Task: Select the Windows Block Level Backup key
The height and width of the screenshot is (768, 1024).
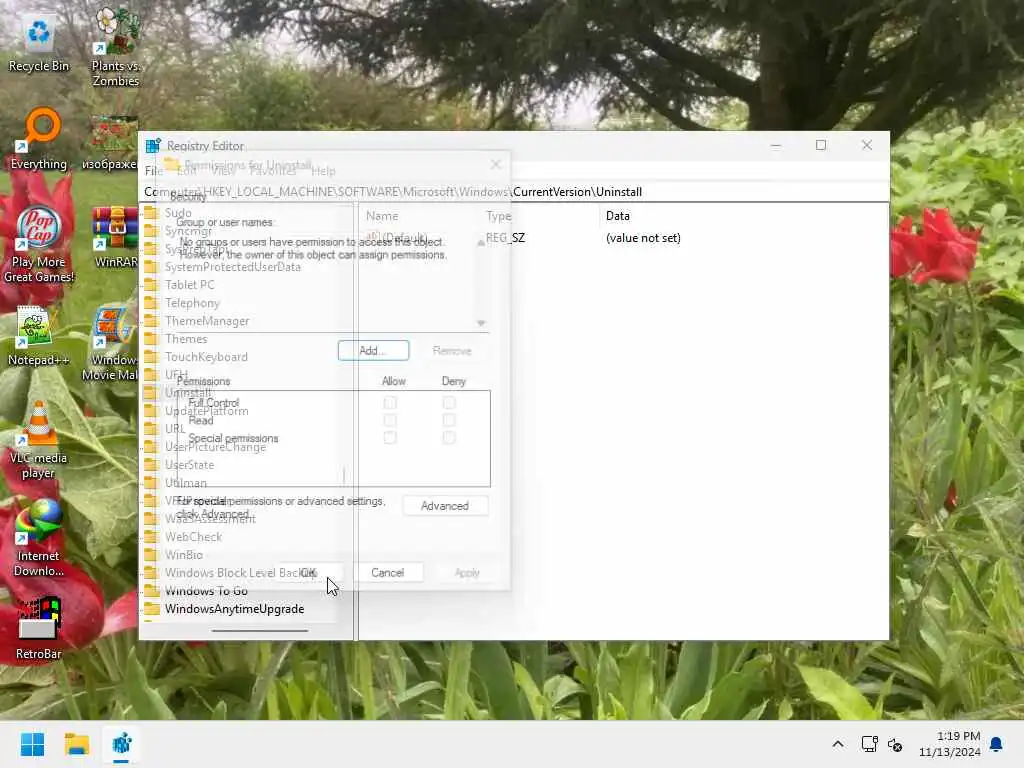Action: pyautogui.click(x=240, y=573)
